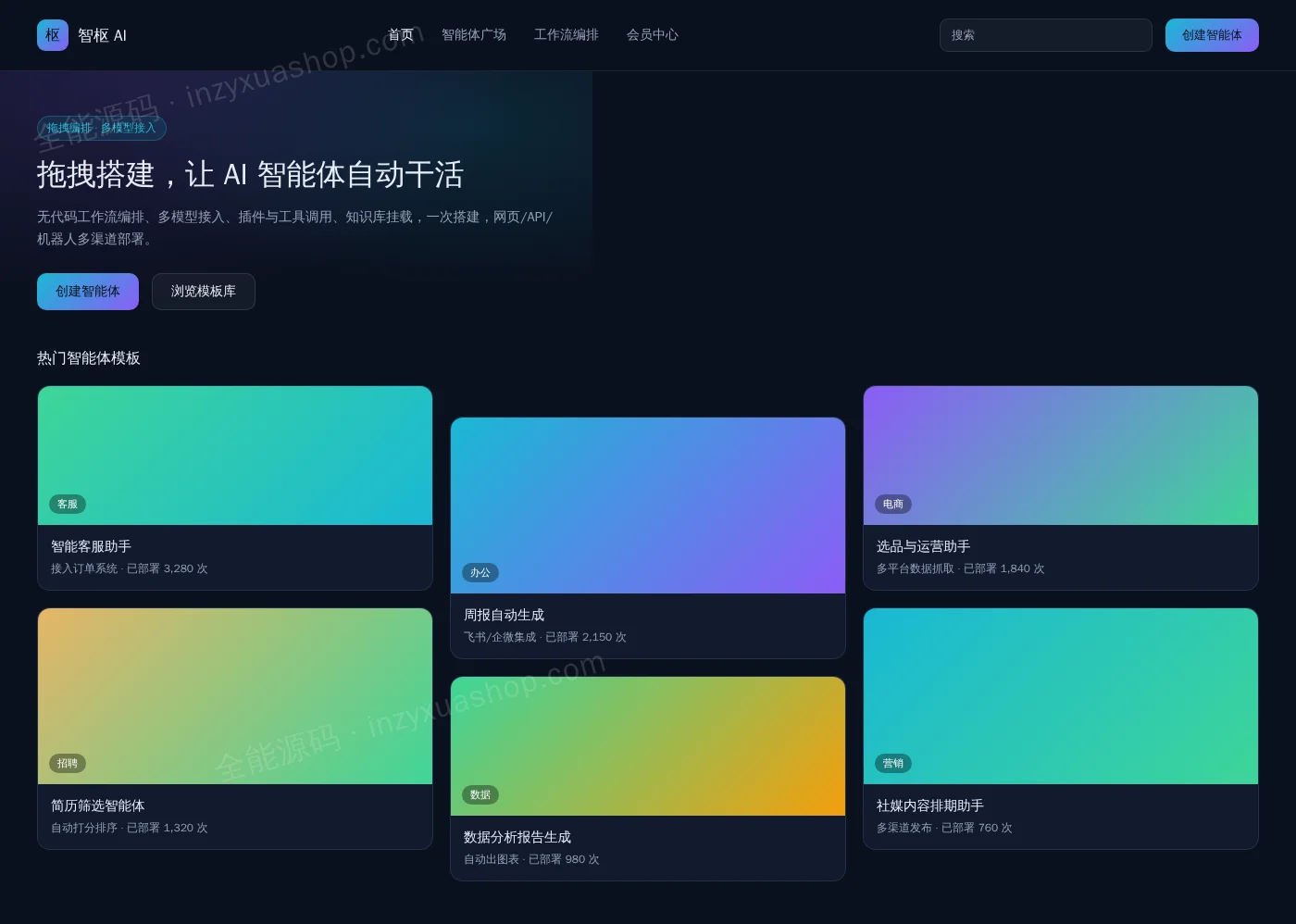1296x924 pixels.
Task: Click the 营销 category tag
Action: (x=893, y=764)
